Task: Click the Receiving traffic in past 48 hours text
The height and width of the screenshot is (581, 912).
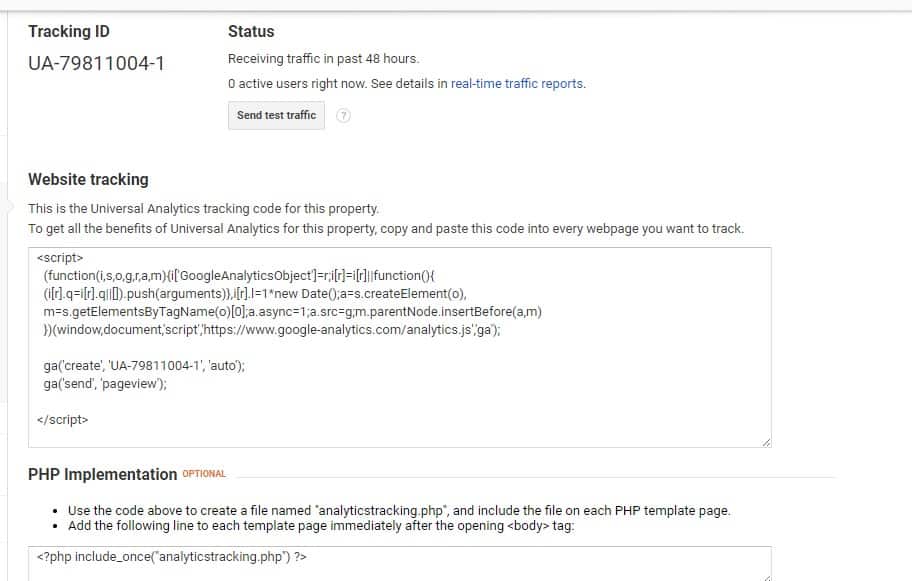Action: (323, 59)
